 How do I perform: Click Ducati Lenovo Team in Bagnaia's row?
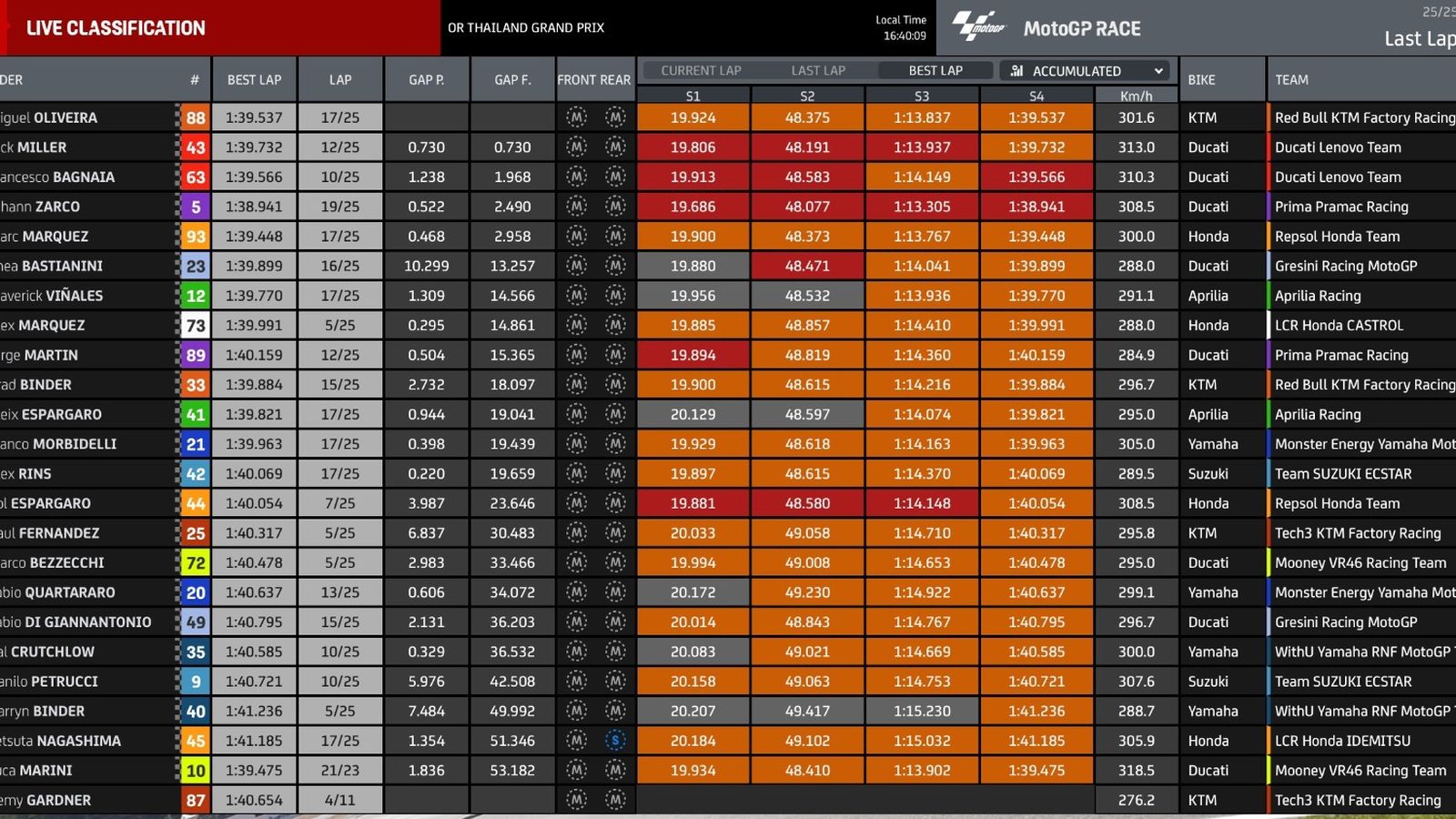(x=1338, y=177)
